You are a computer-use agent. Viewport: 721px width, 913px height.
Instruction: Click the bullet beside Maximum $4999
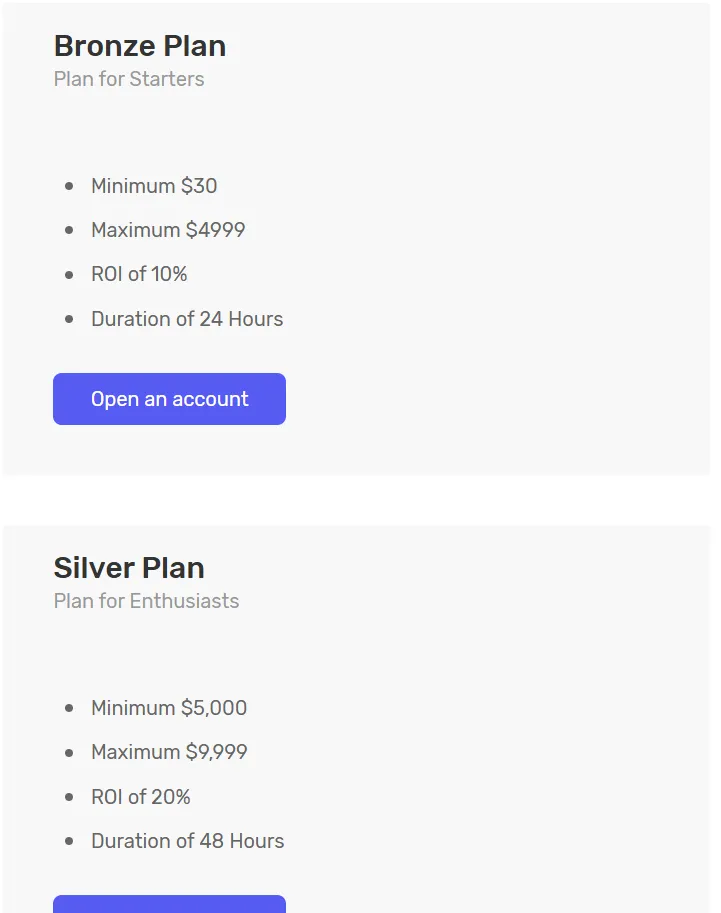69,230
